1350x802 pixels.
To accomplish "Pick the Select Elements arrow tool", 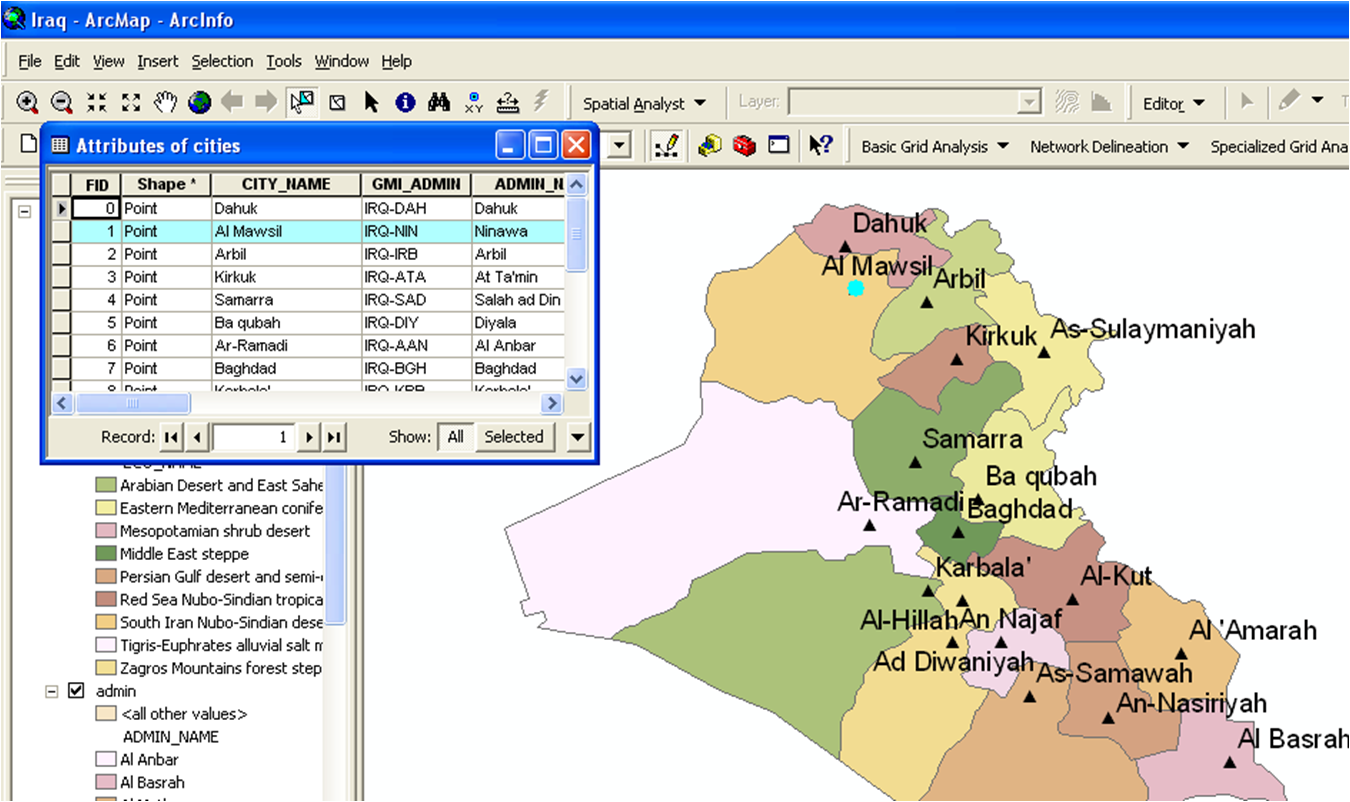I will pos(371,102).
